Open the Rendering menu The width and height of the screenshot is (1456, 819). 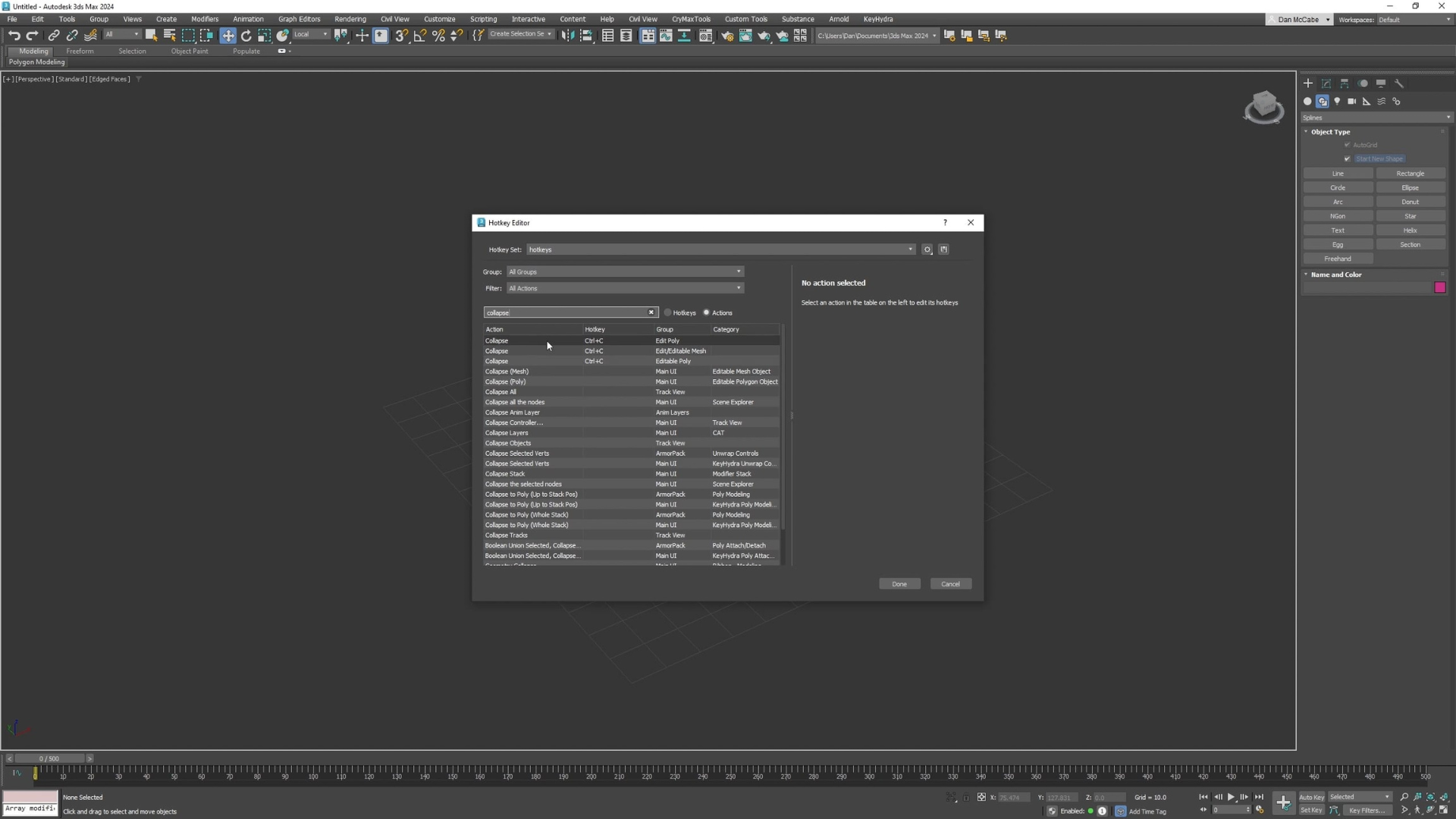[350, 19]
